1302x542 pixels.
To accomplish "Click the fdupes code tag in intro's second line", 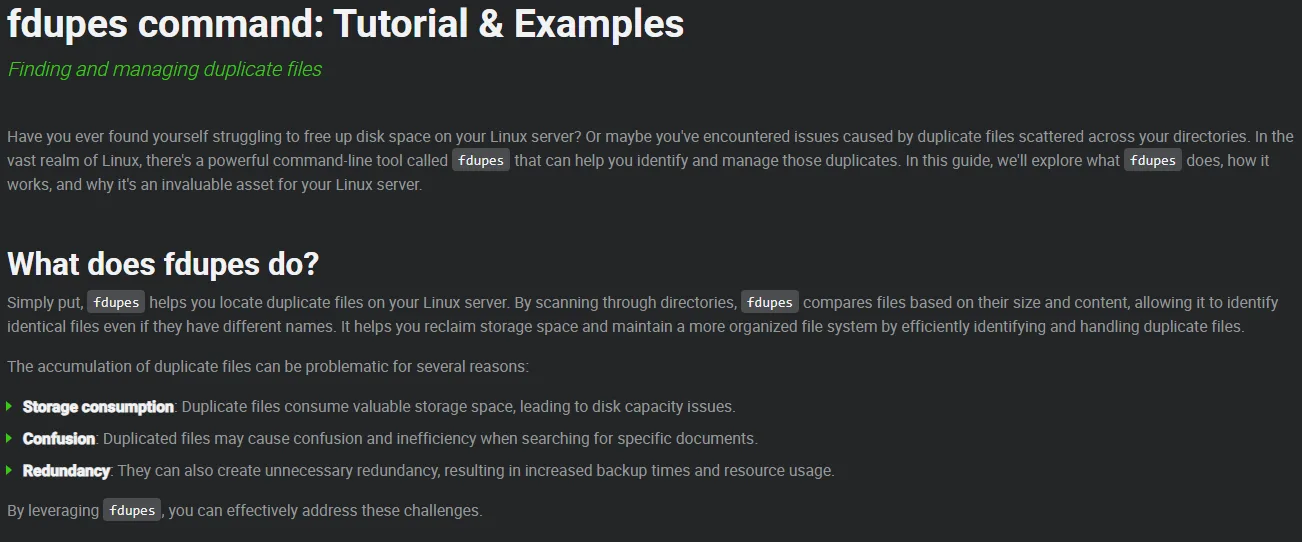I will pyautogui.click(x=481, y=160).
